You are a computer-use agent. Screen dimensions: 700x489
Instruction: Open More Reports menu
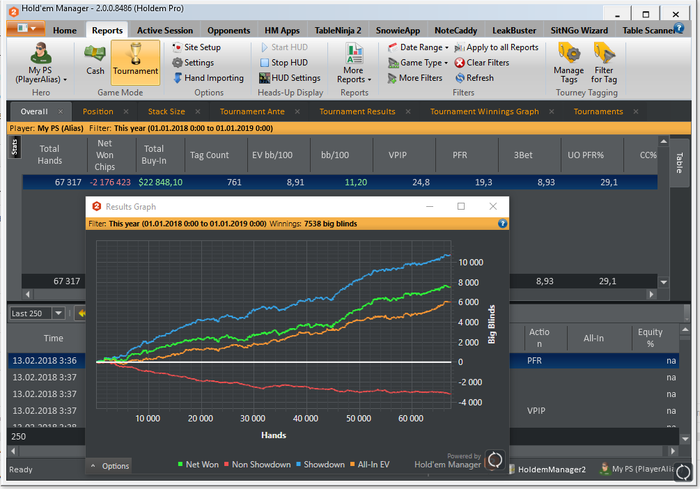[354, 63]
